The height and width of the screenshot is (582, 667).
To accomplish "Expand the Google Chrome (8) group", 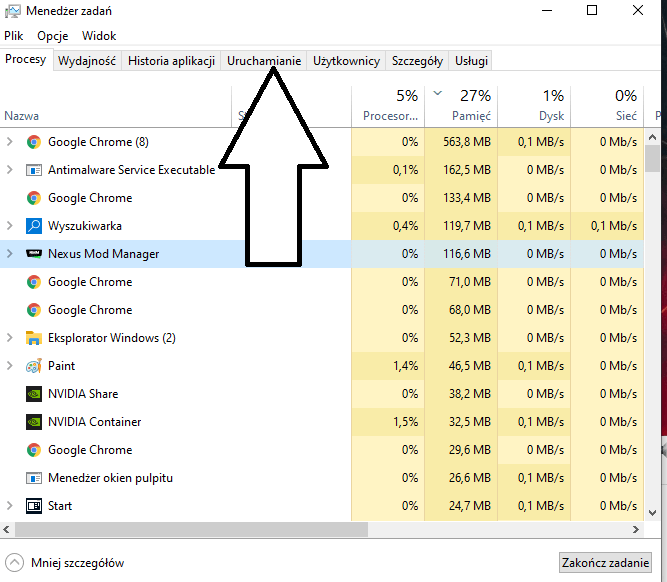I will pos(9,142).
